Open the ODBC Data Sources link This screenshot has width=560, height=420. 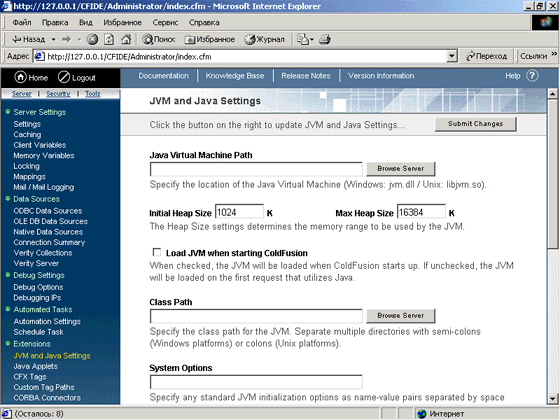tap(48, 211)
